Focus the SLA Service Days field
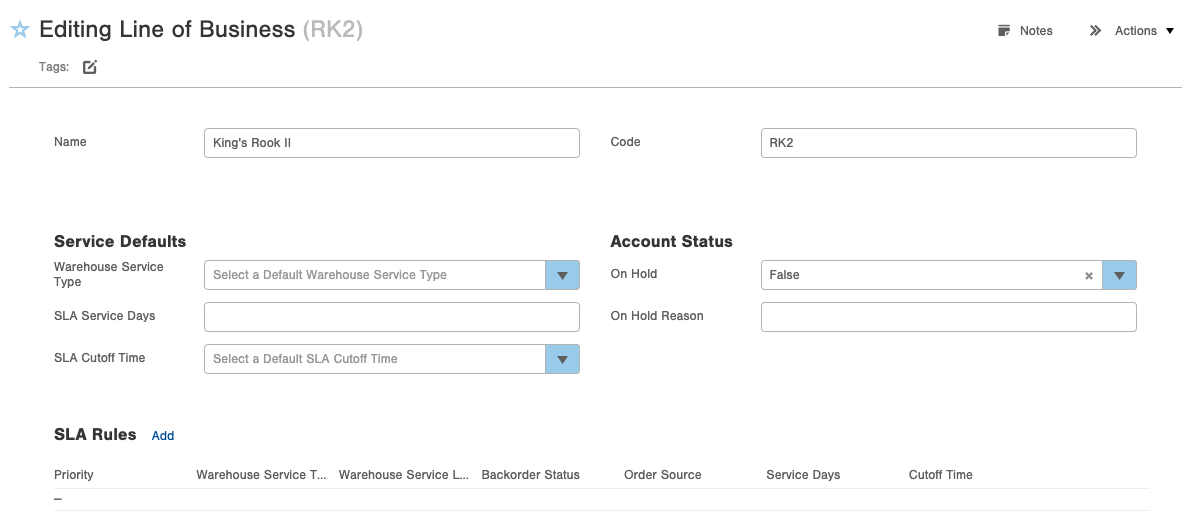Image resolution: width=1204 pixels, height=528 pixels. tap(392, 317)
